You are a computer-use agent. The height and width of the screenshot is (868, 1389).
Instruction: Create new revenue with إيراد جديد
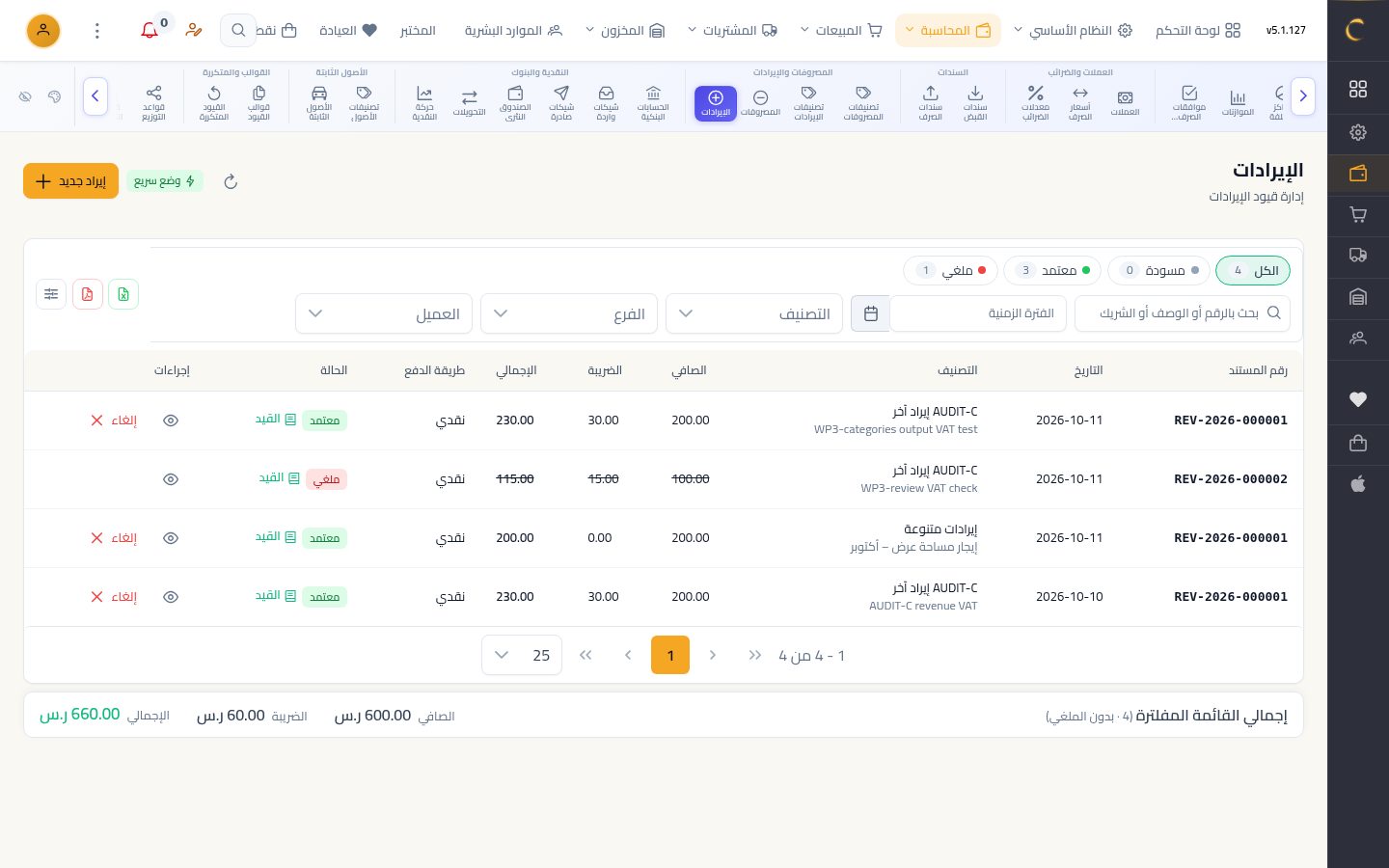[x=70, y=181]
